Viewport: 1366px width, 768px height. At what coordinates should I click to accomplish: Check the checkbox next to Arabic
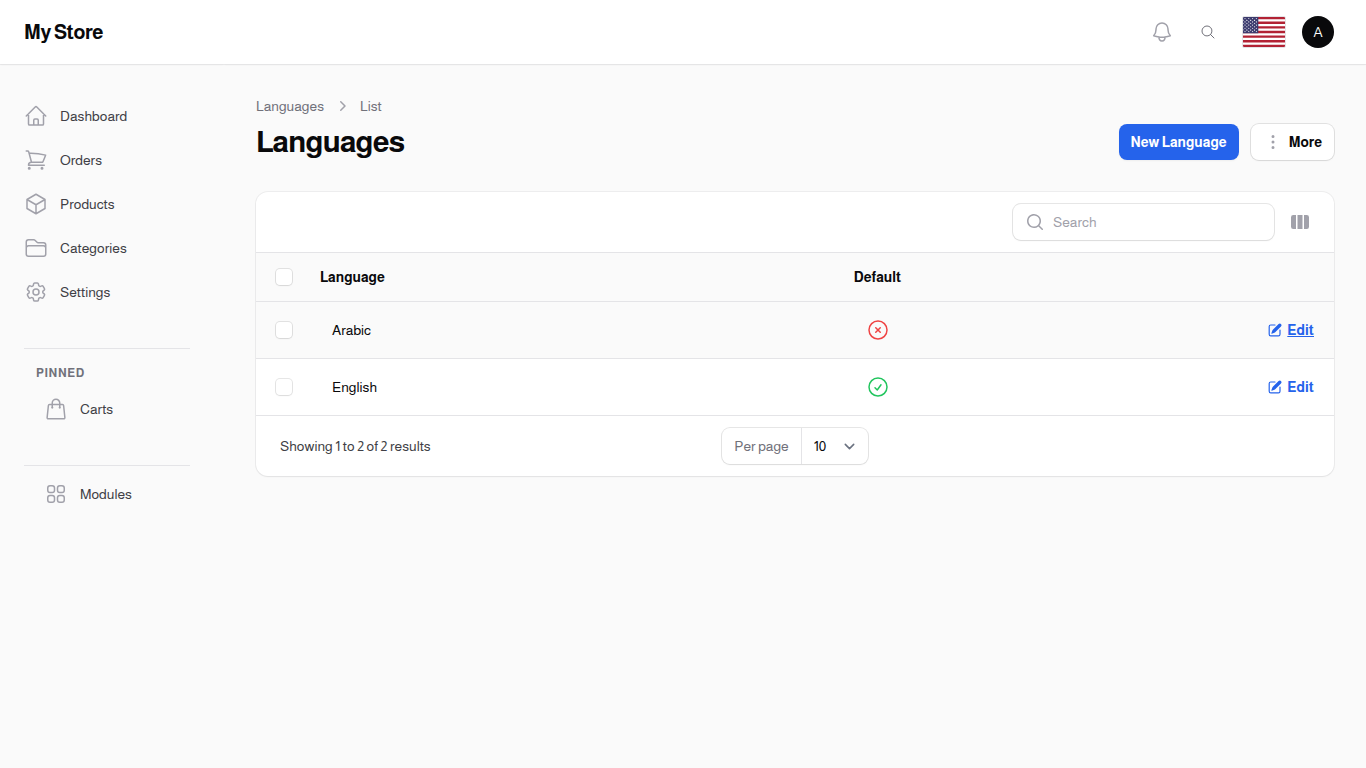(x=284, y=330)
